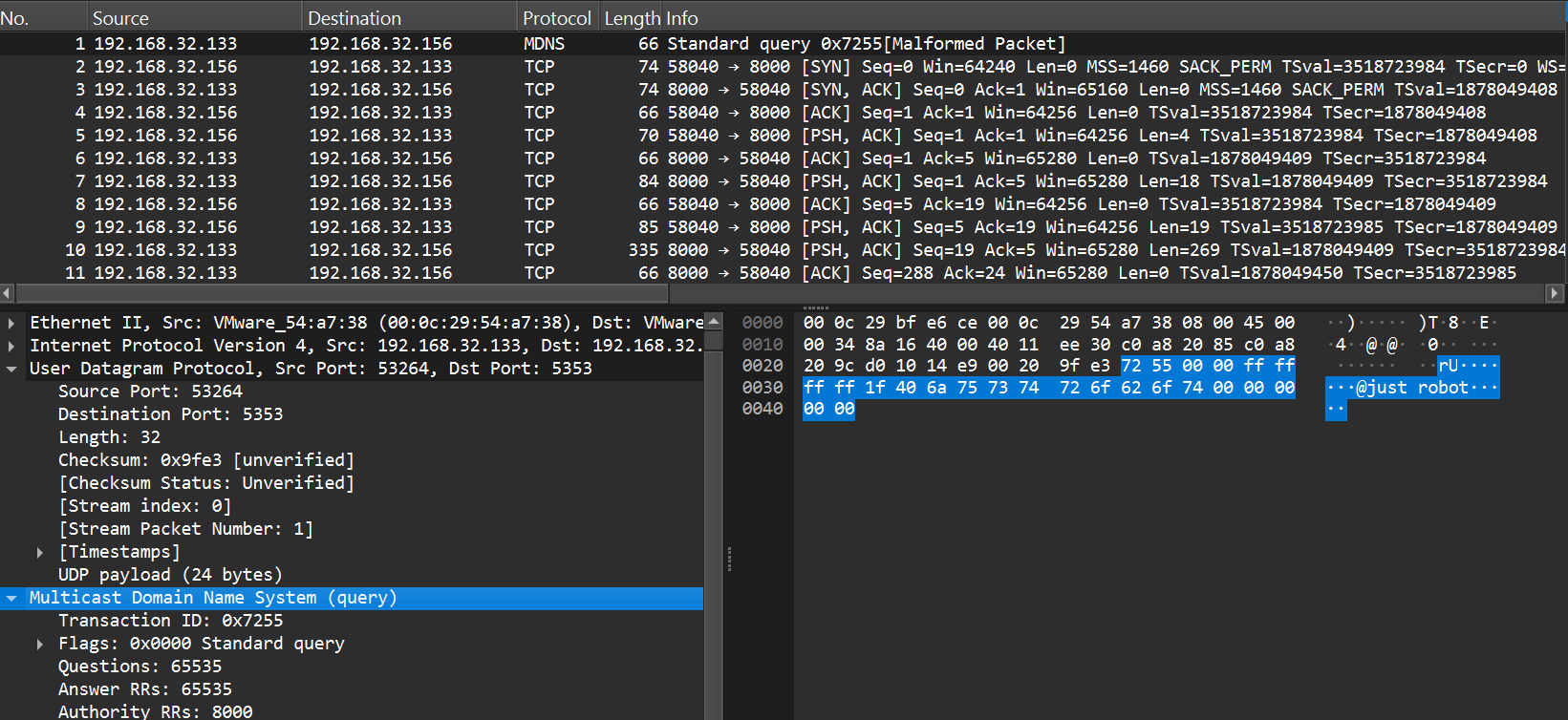The height and width of the screenshot is (720, 1568).
Task: Select packet 2 TCP SYN row
Action: pos(573,67)
